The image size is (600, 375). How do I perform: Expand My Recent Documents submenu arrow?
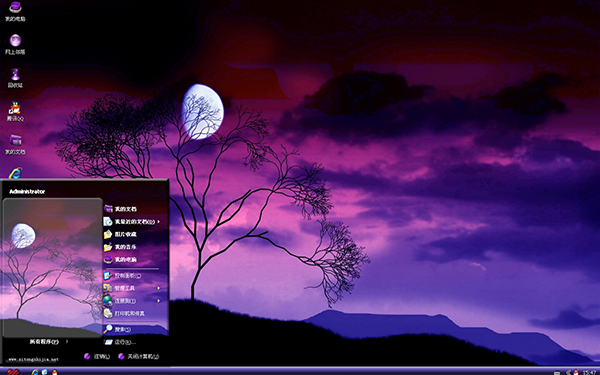click(x=158, y=222)
